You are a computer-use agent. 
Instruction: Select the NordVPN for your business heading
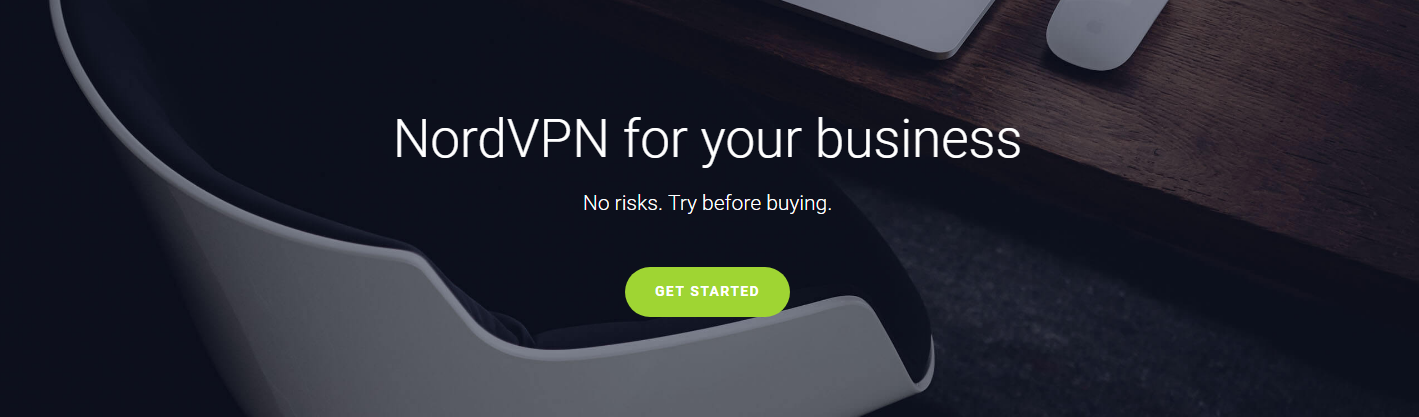707,140
